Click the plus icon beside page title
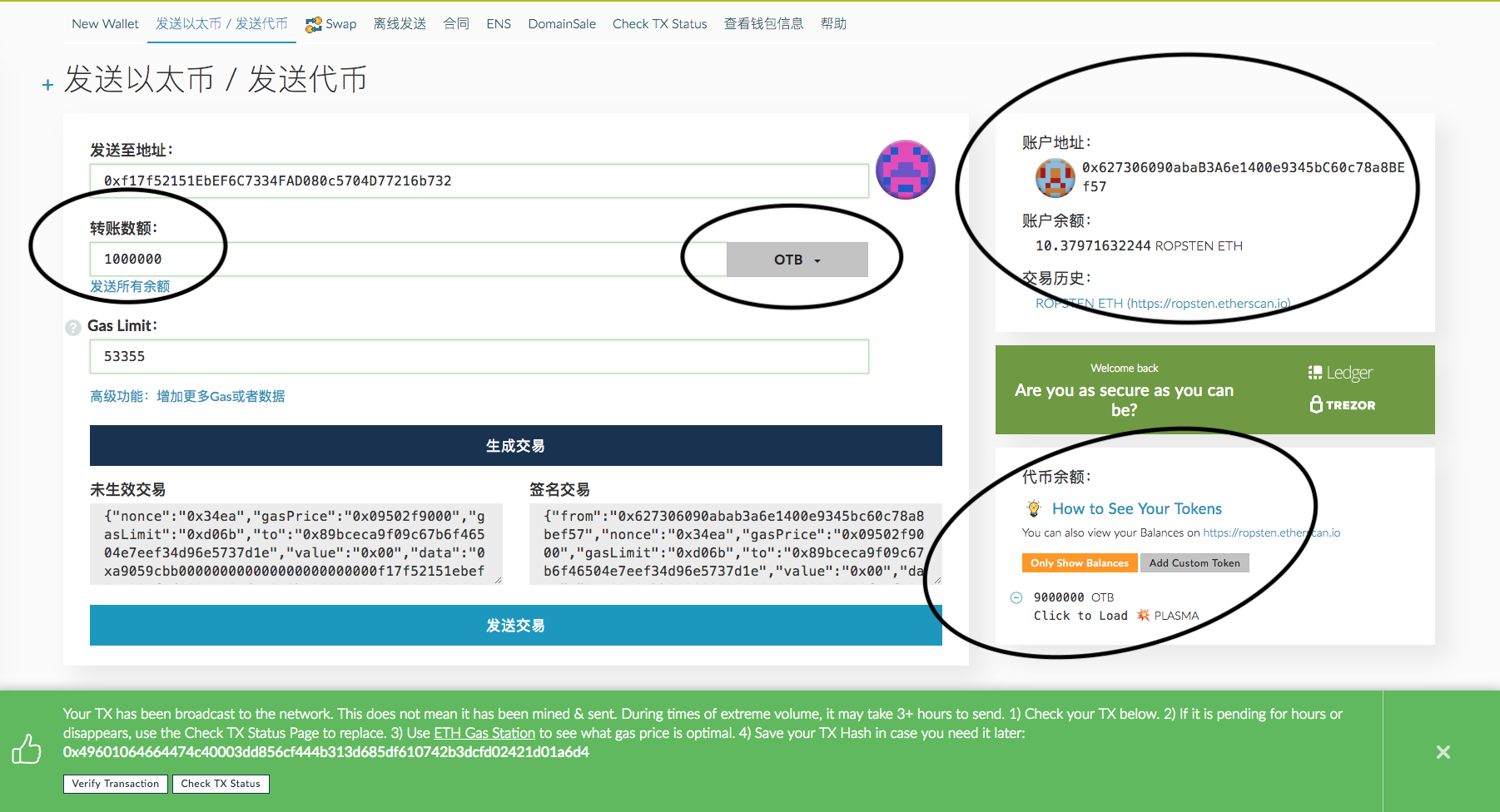The height and width of the screenshot is (812, 1500). pos(47,85)
